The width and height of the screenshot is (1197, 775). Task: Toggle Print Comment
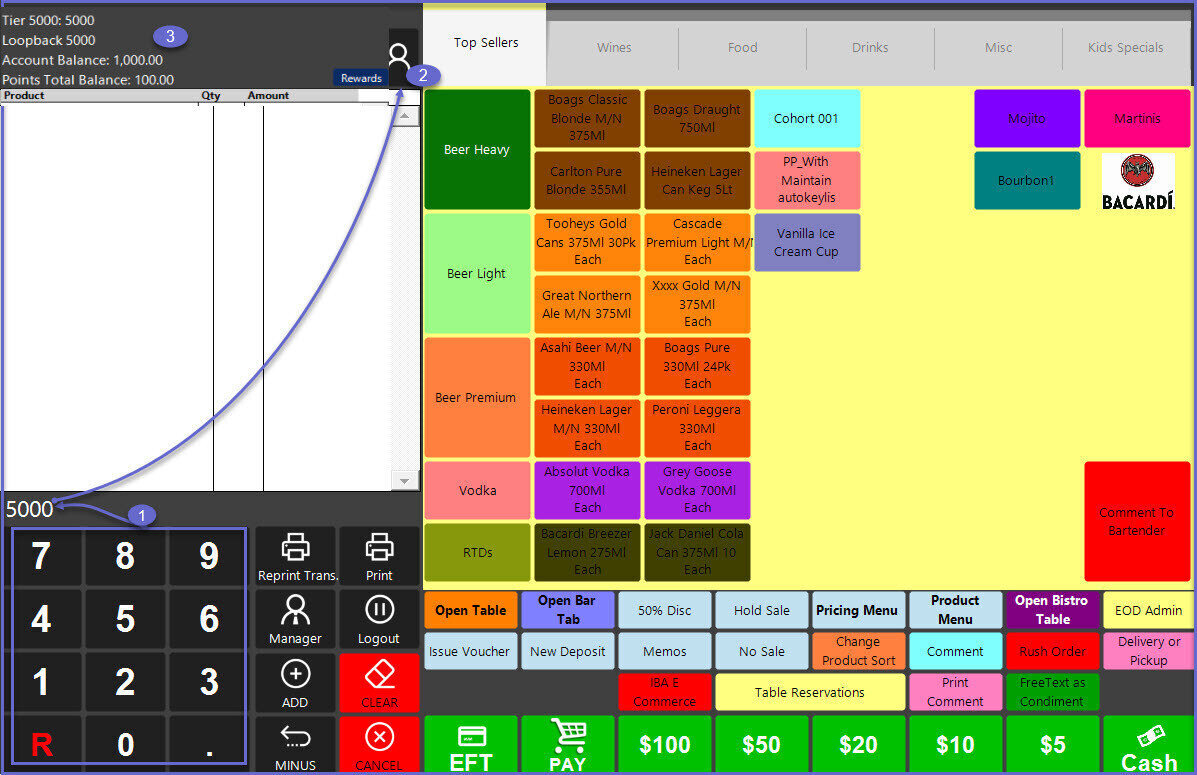click(955, 692)
